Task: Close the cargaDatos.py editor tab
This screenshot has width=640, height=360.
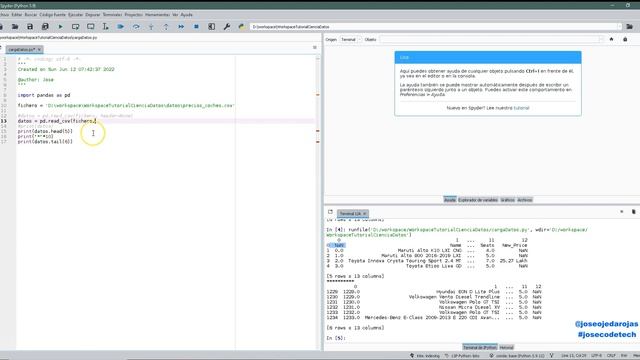Action: (x=39, y=49)
